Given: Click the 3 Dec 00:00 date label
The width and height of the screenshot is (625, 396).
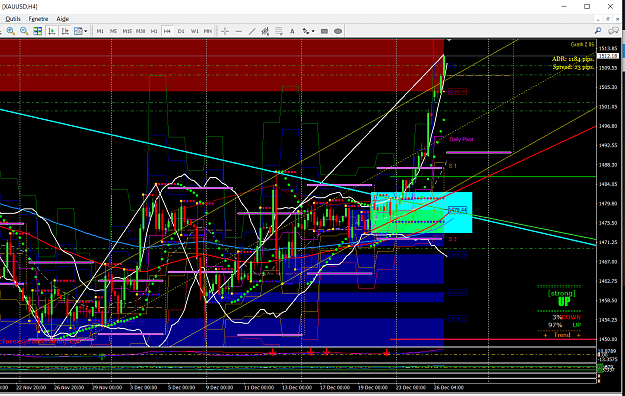Looking at the screenshot, I should tap(143, 387).
